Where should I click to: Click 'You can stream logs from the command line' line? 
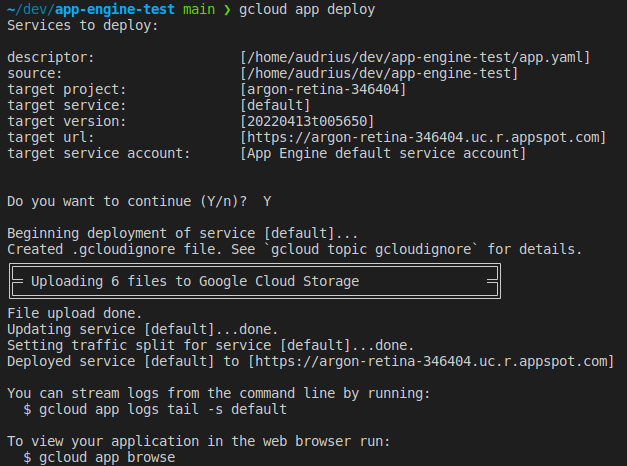tap(219, 393)
